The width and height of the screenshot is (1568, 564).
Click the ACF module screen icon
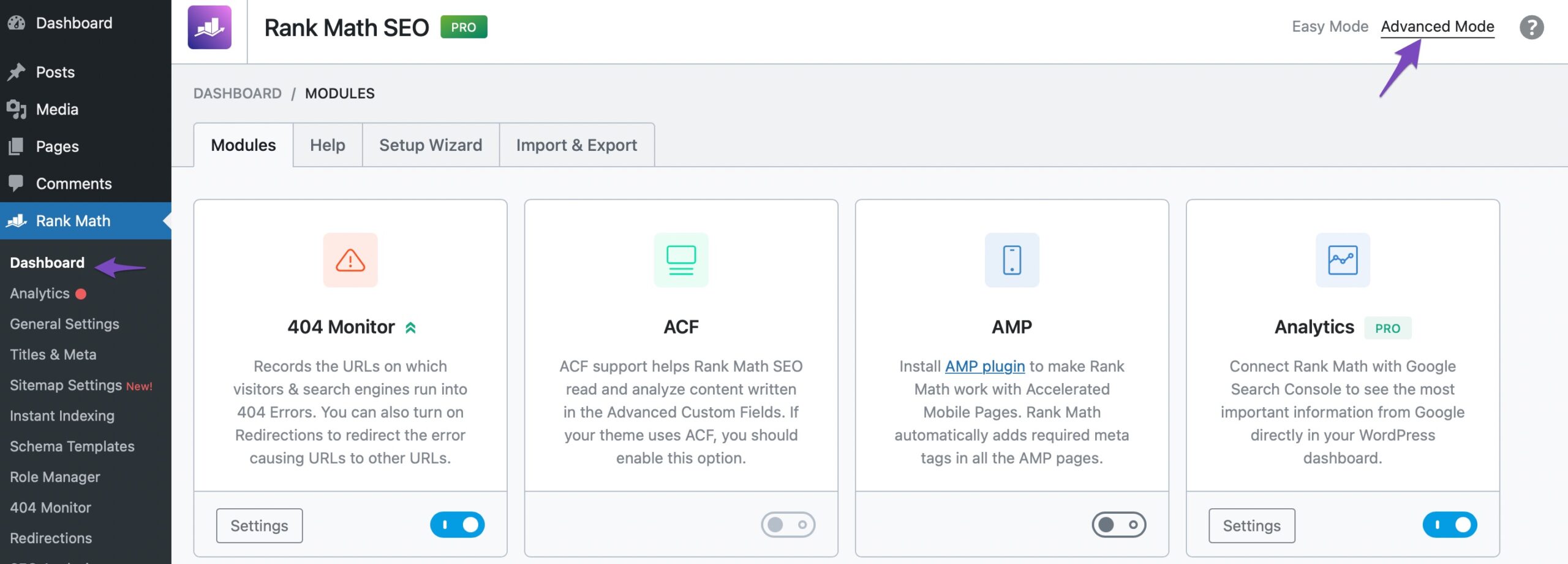(x=681, y=260)
